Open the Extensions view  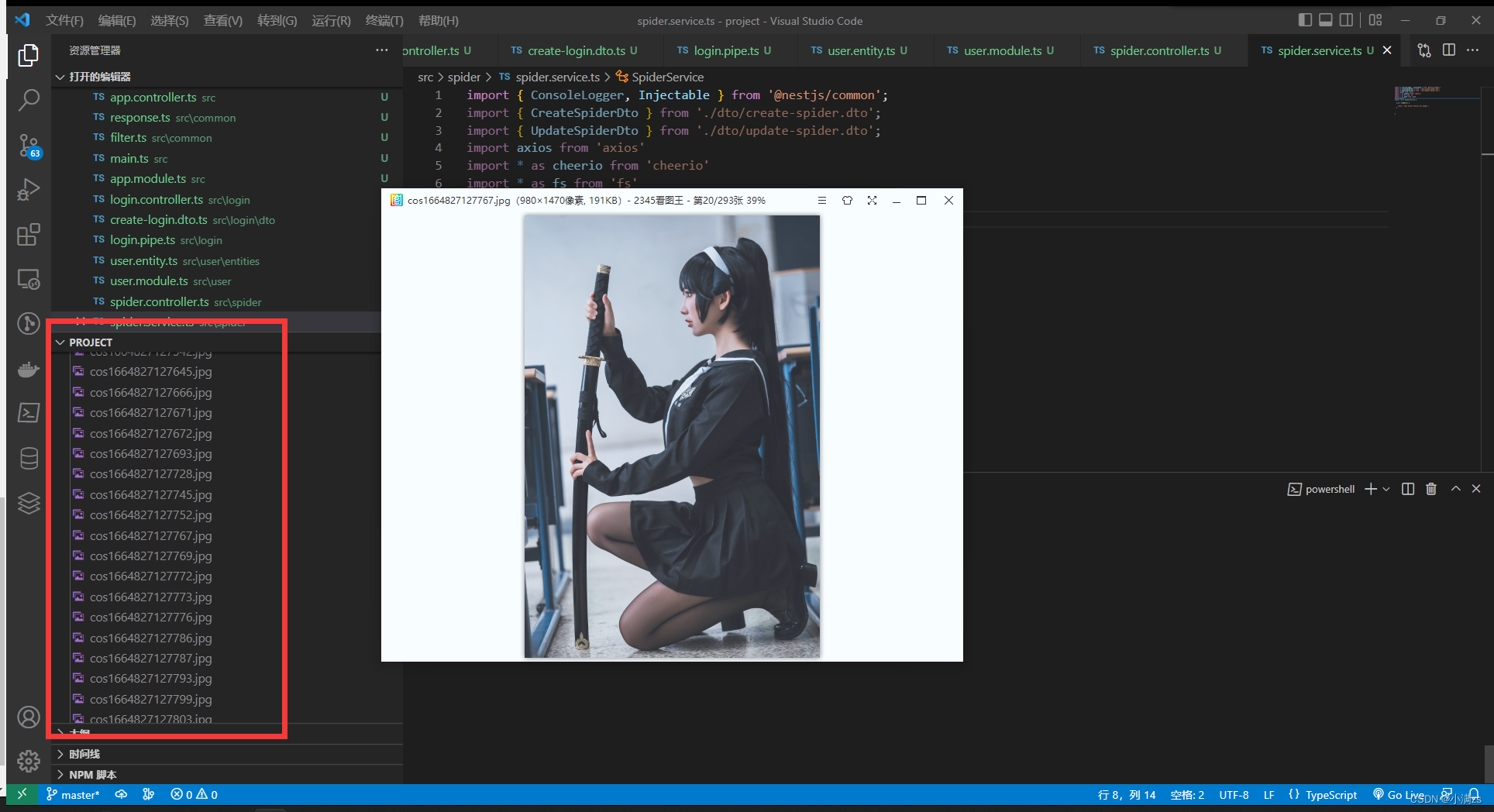(x=29, y=235)
